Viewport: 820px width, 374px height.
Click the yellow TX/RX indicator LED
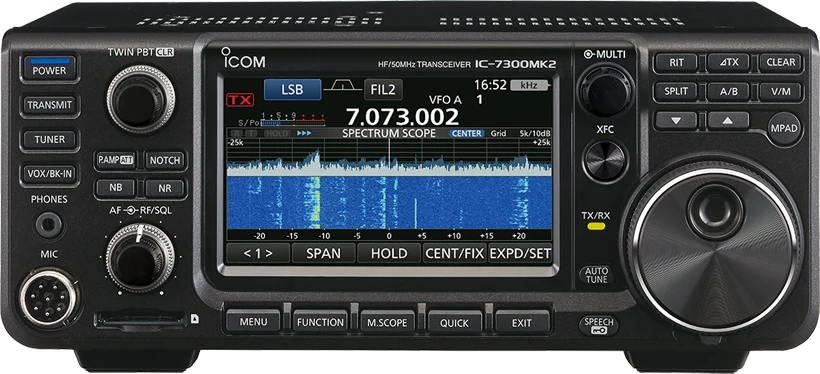(x=596, y=226)
